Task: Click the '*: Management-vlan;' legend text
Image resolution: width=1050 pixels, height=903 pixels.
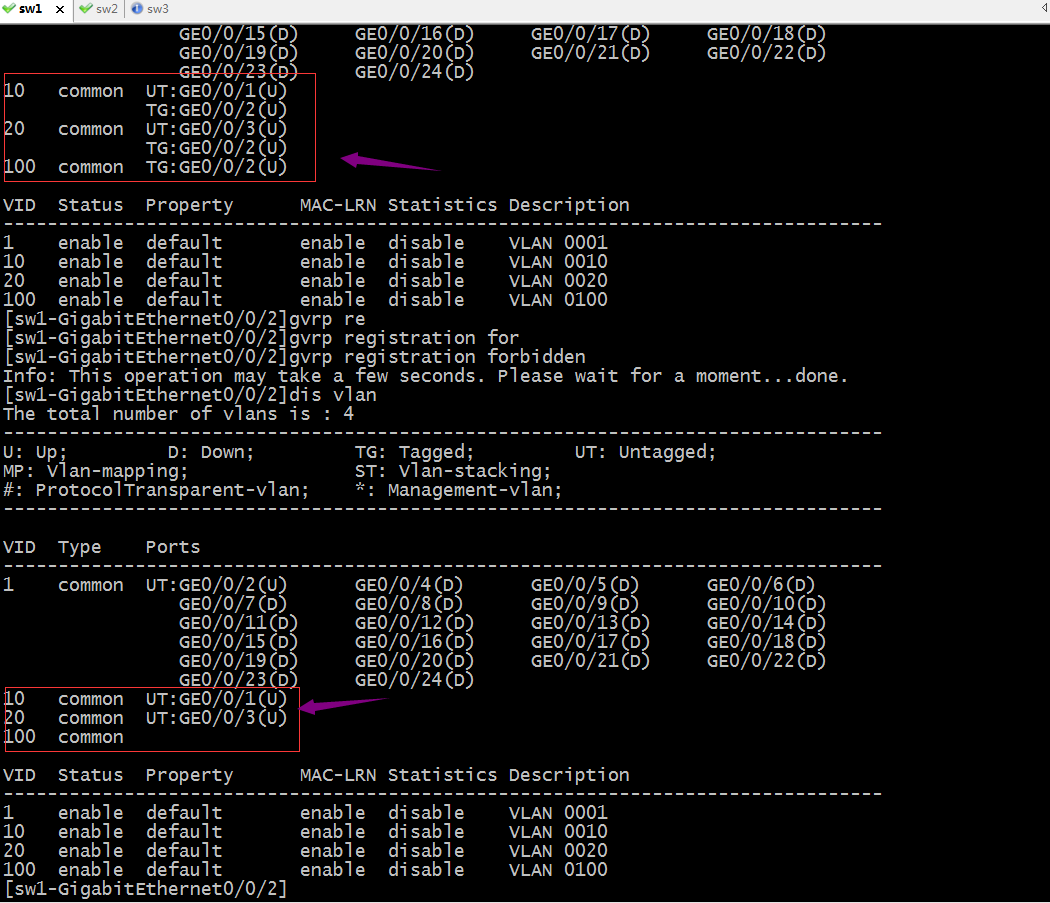Action: point(458,490)
